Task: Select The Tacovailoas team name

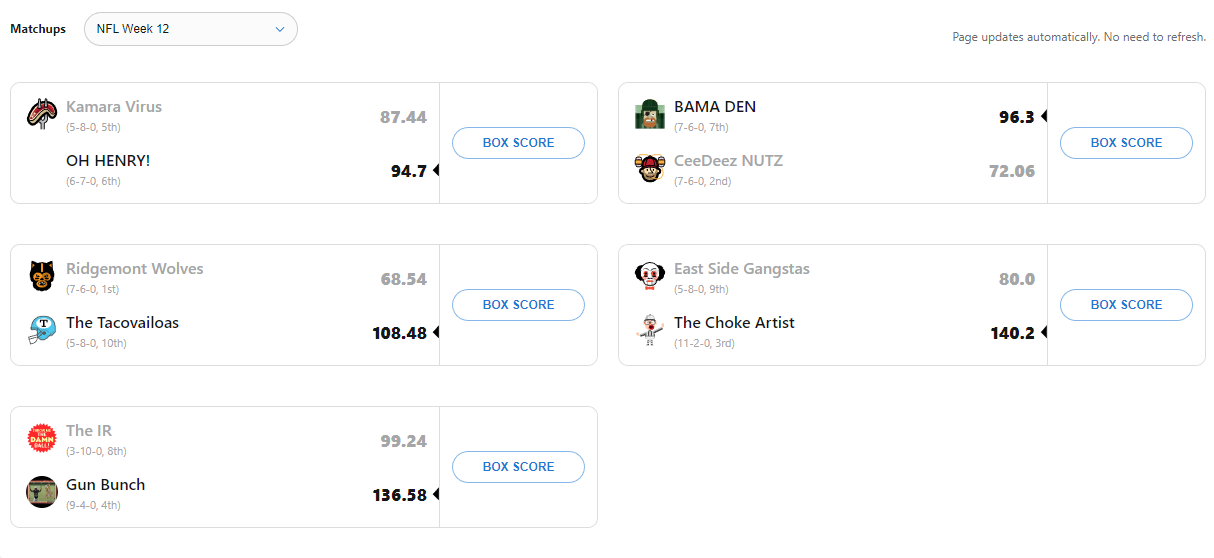Action: 122,323
